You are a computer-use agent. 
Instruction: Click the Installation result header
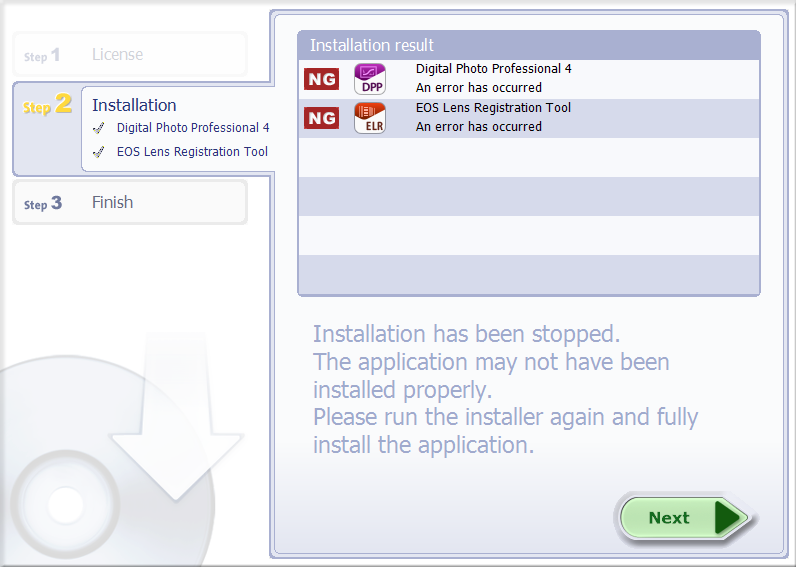tap(372, 45)
